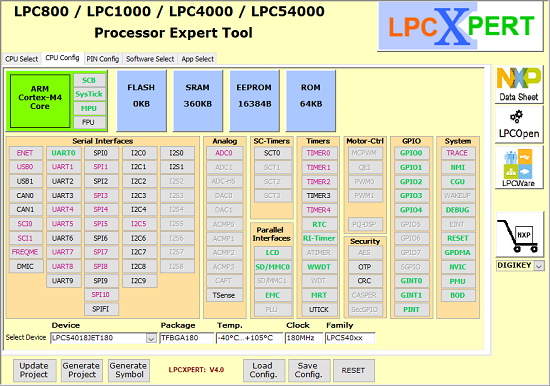Click the NXP shopping cart icon
Viewport: 550px width, 386px height.
519,235
